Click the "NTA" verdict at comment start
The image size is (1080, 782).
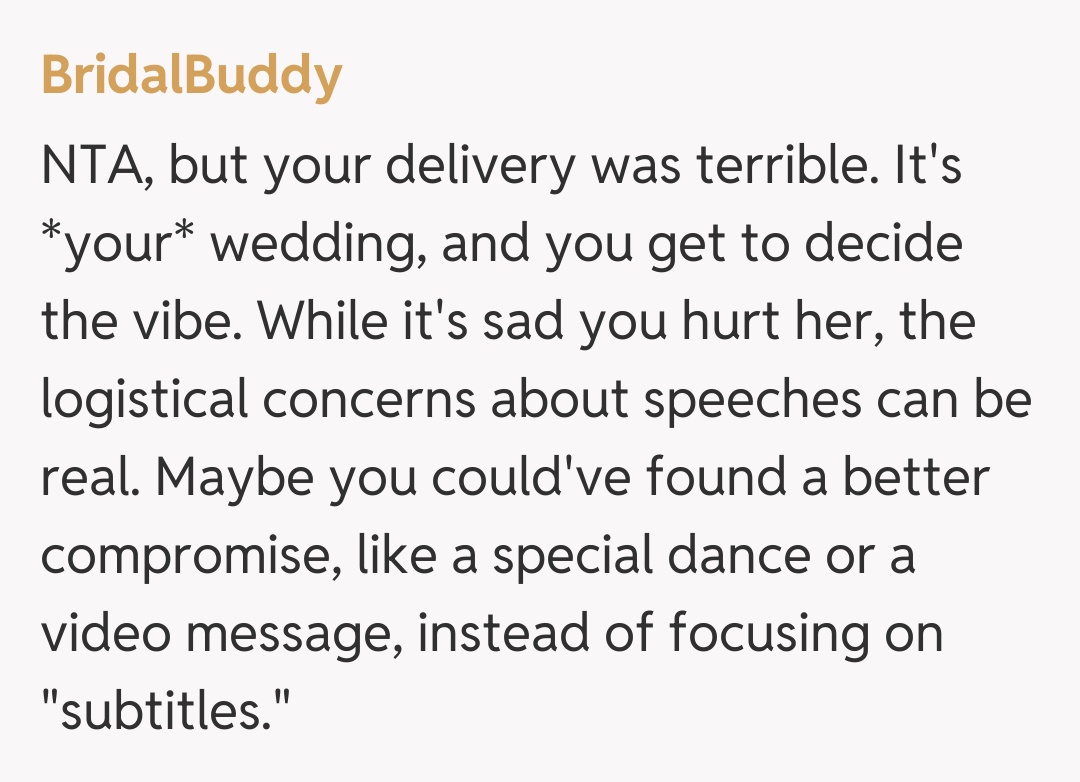coord(92,165)
